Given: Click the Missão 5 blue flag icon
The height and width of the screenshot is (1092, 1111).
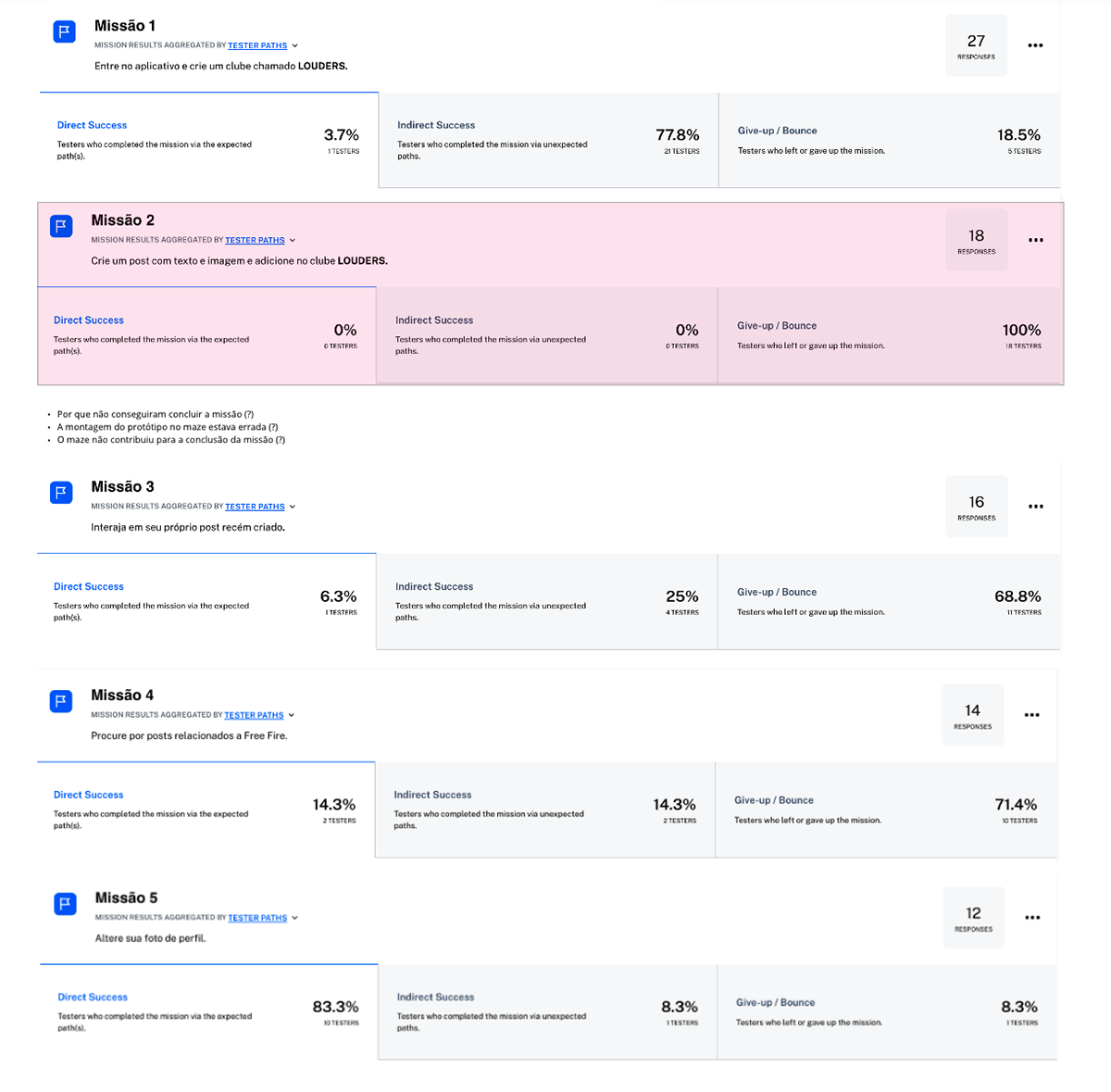Looking at the screenshot, I should pos(65,904).
